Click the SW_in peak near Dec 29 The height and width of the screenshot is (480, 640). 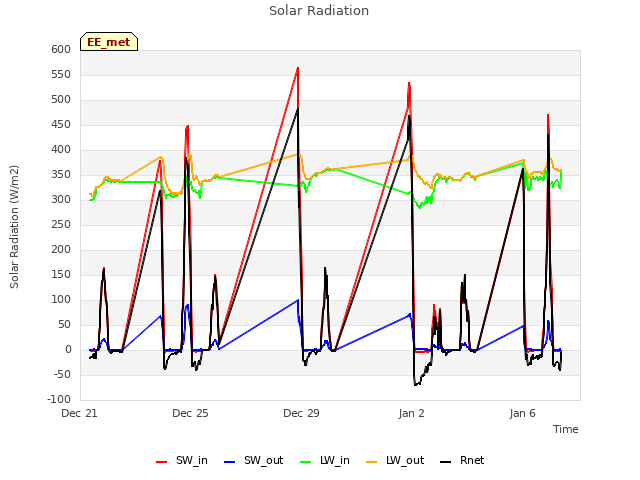[298, 68]
